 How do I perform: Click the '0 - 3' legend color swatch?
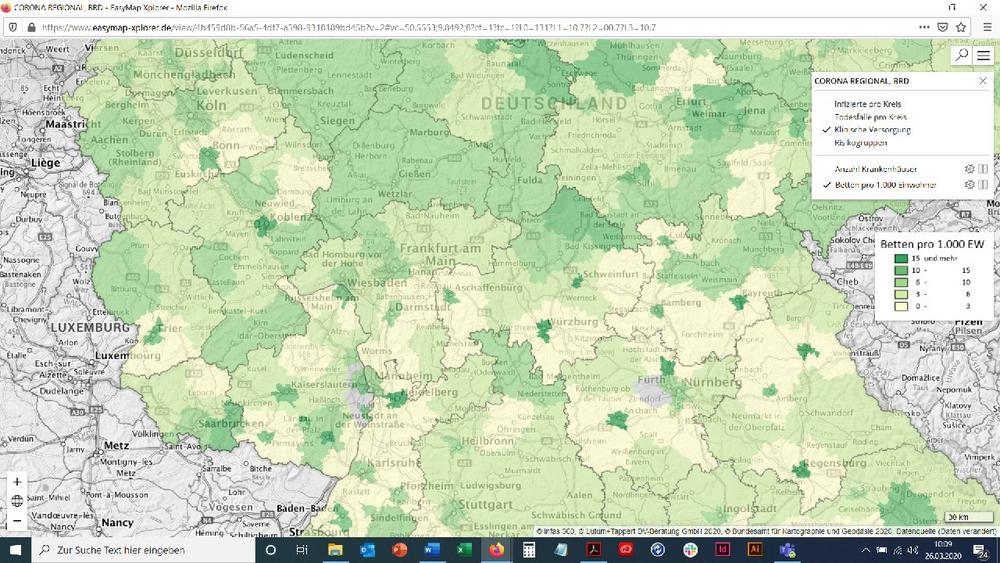tap(901, 306)
